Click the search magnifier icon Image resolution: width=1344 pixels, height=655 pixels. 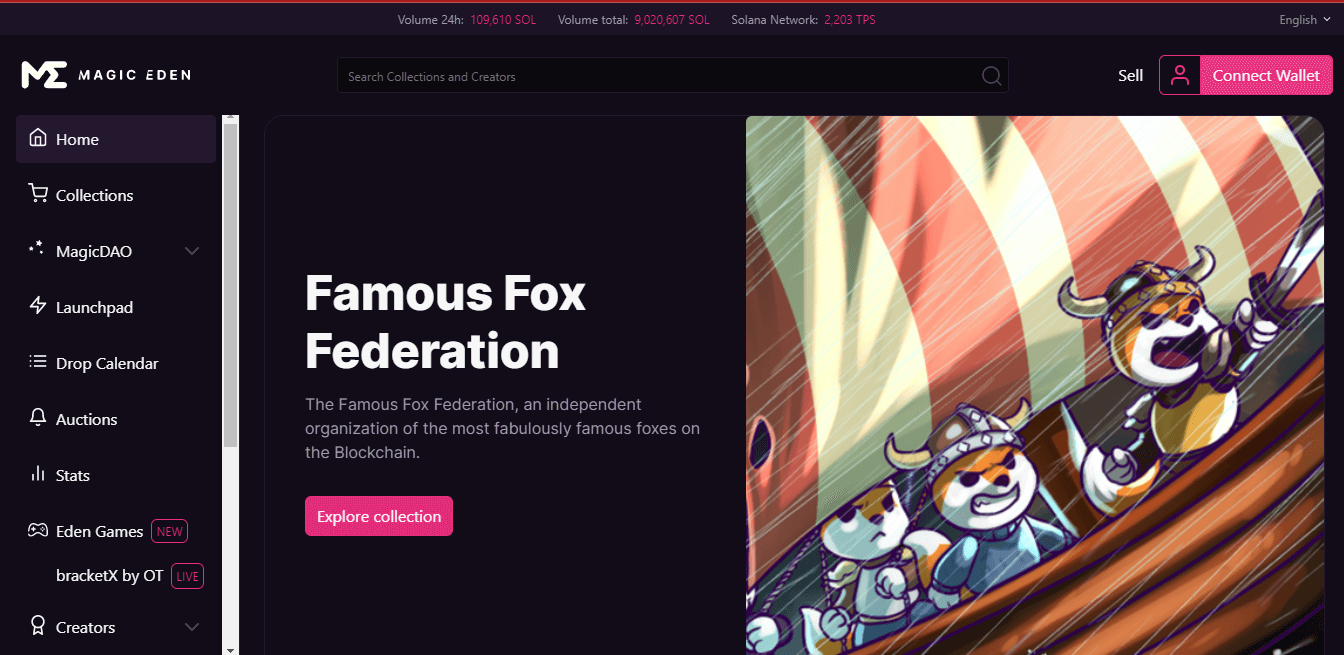tap(991, 76)
